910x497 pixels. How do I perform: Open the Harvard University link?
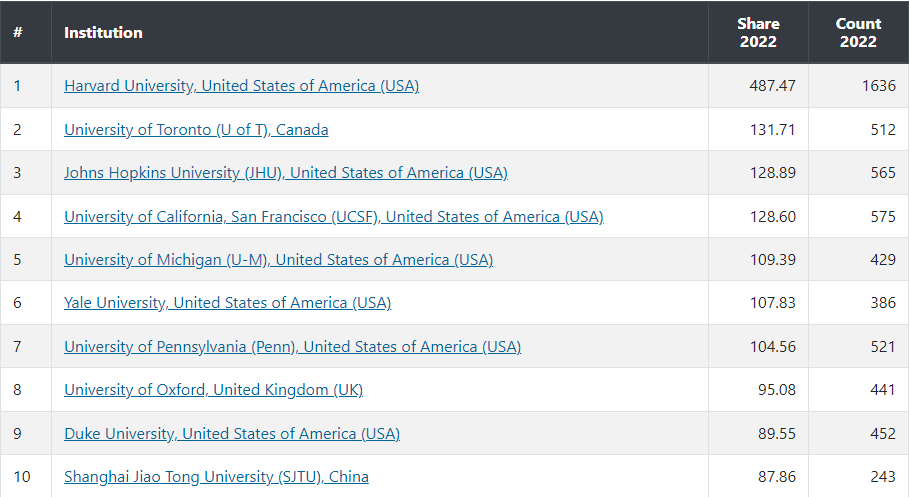point(241,86)
